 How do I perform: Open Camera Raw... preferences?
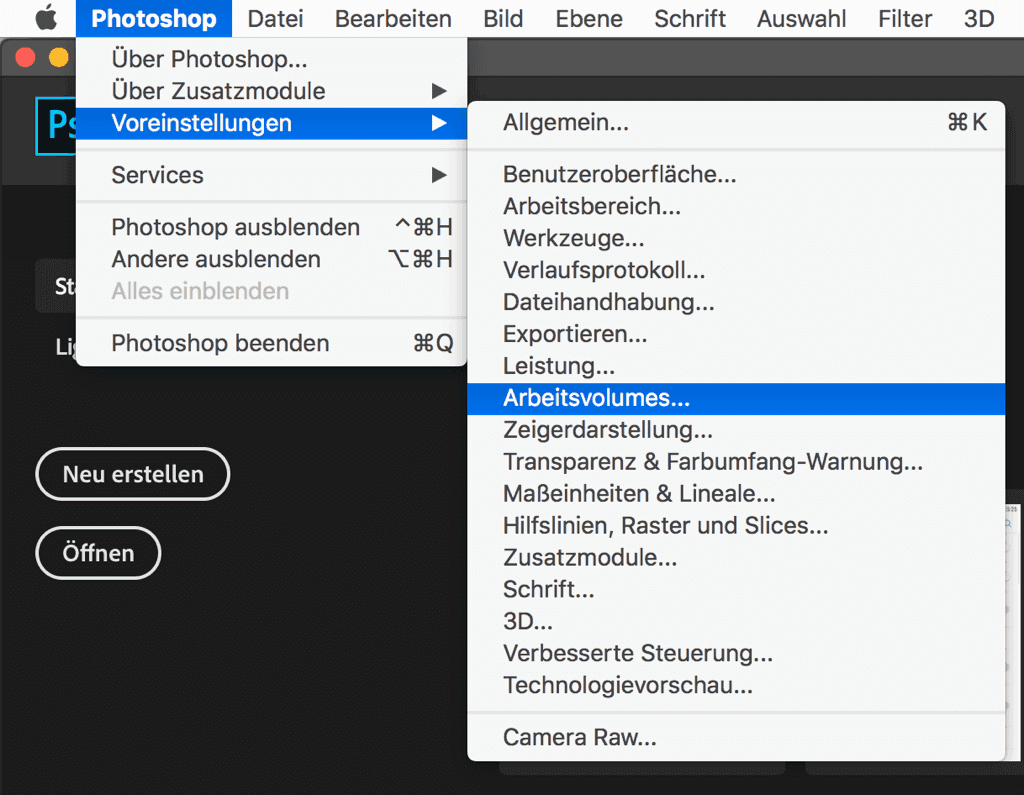[736, 738]
